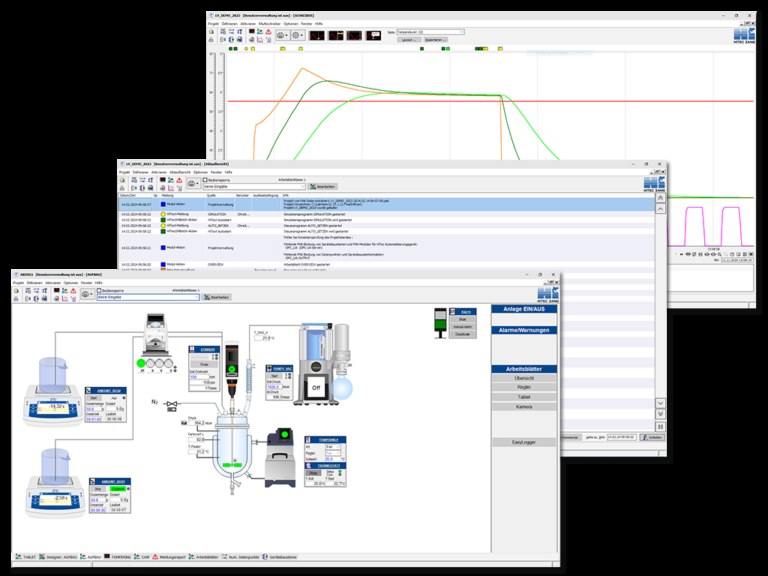Open Multischreiber menu in chart window
The width and height of the screenshot is (768, 576).
coord(269,24)
